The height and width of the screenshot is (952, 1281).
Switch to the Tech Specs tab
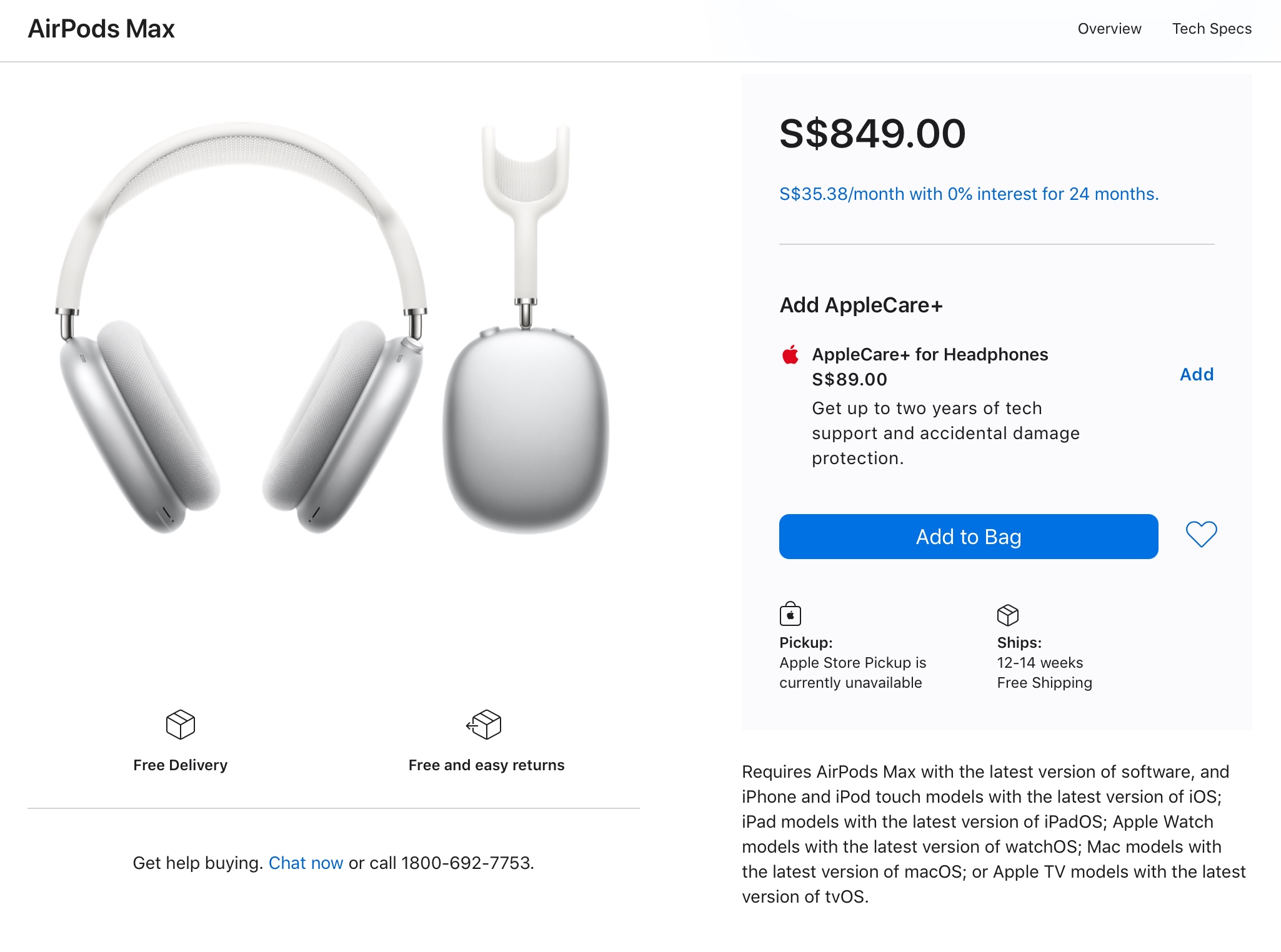pos(1212,29)
